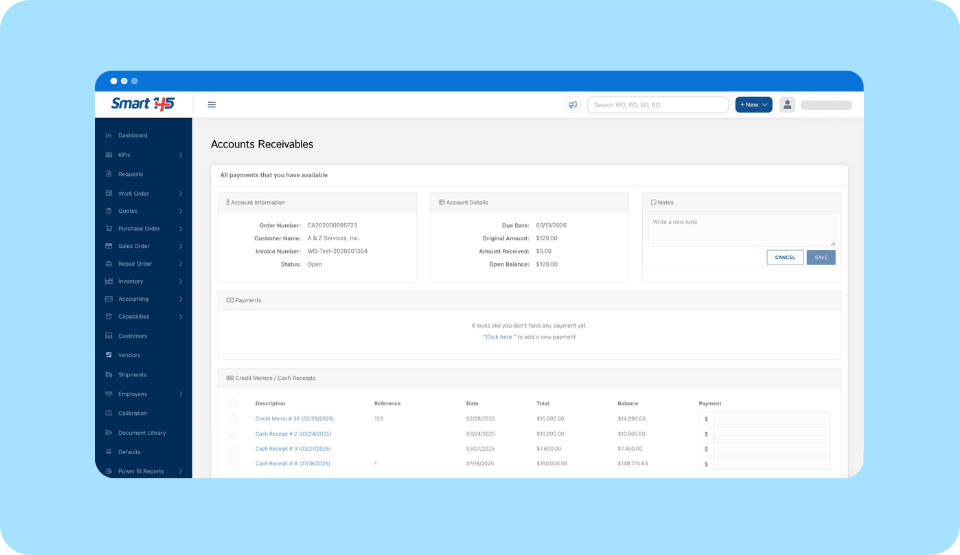Click payment amount field for Cash Receipt # 3

coord(771,448)
